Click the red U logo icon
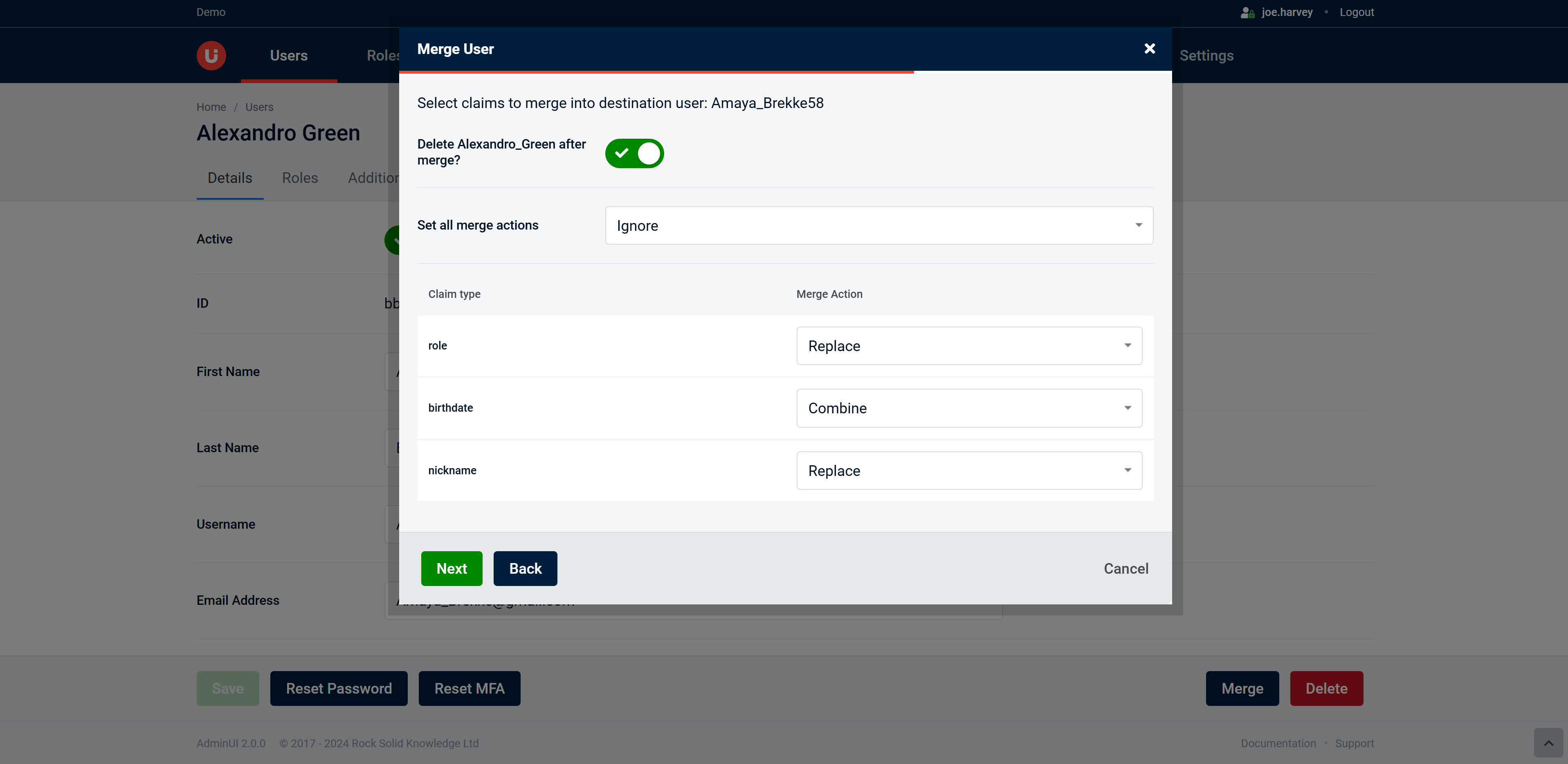The image size is (1568, 764). point(211,55)
